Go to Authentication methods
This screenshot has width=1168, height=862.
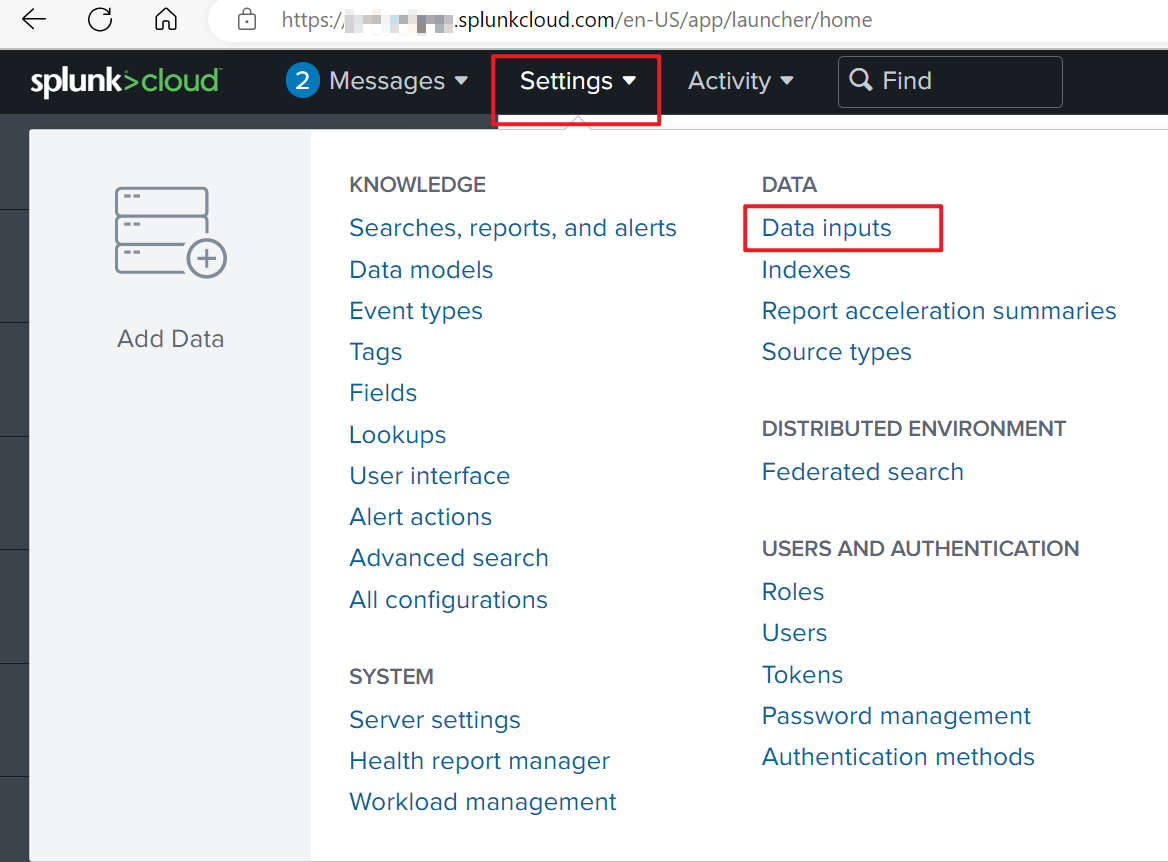point(898,757)
